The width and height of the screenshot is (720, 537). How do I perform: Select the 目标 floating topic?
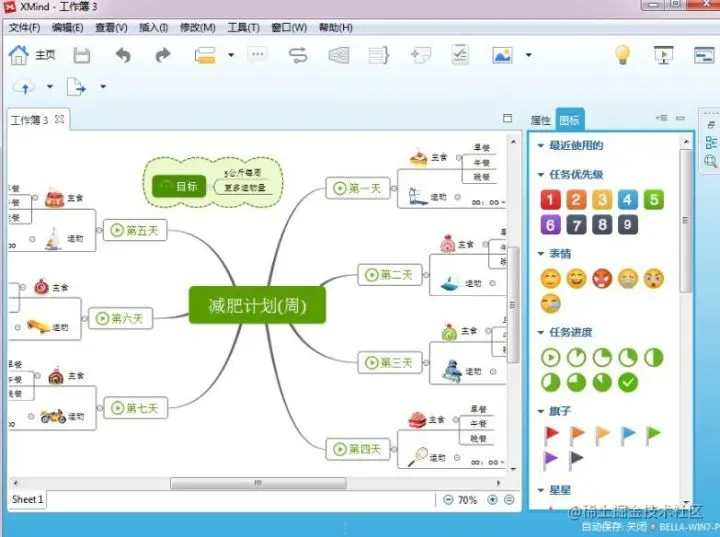pyautogui.click(x=179, y=186)
